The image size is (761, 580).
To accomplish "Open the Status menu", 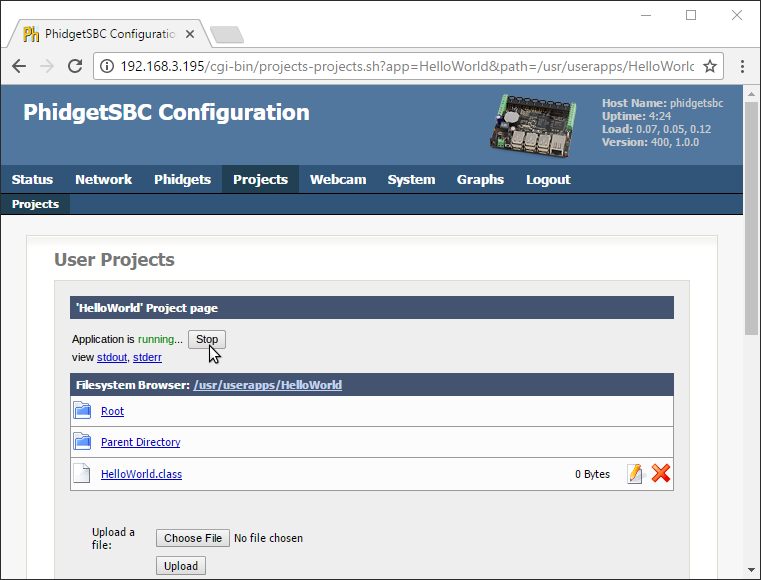I will point(32,180).
